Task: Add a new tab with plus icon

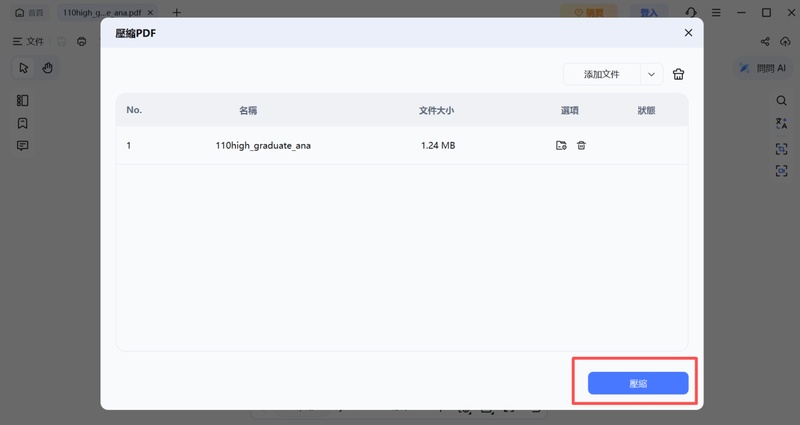Action: [177, 13]
